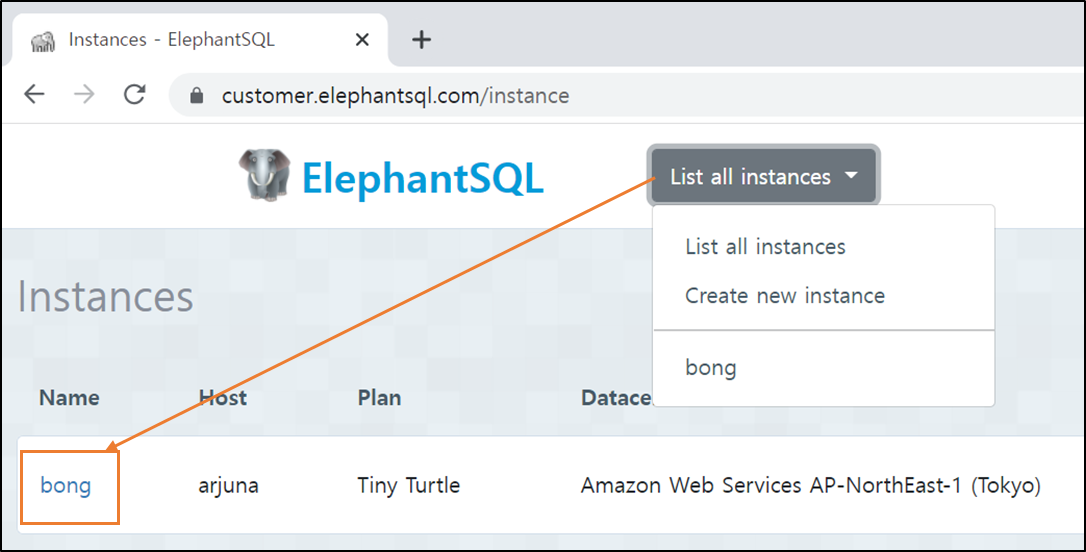Click the Tiny Turtle plan cell
The image size is (1086, 552).
click(x=409, y=485)
